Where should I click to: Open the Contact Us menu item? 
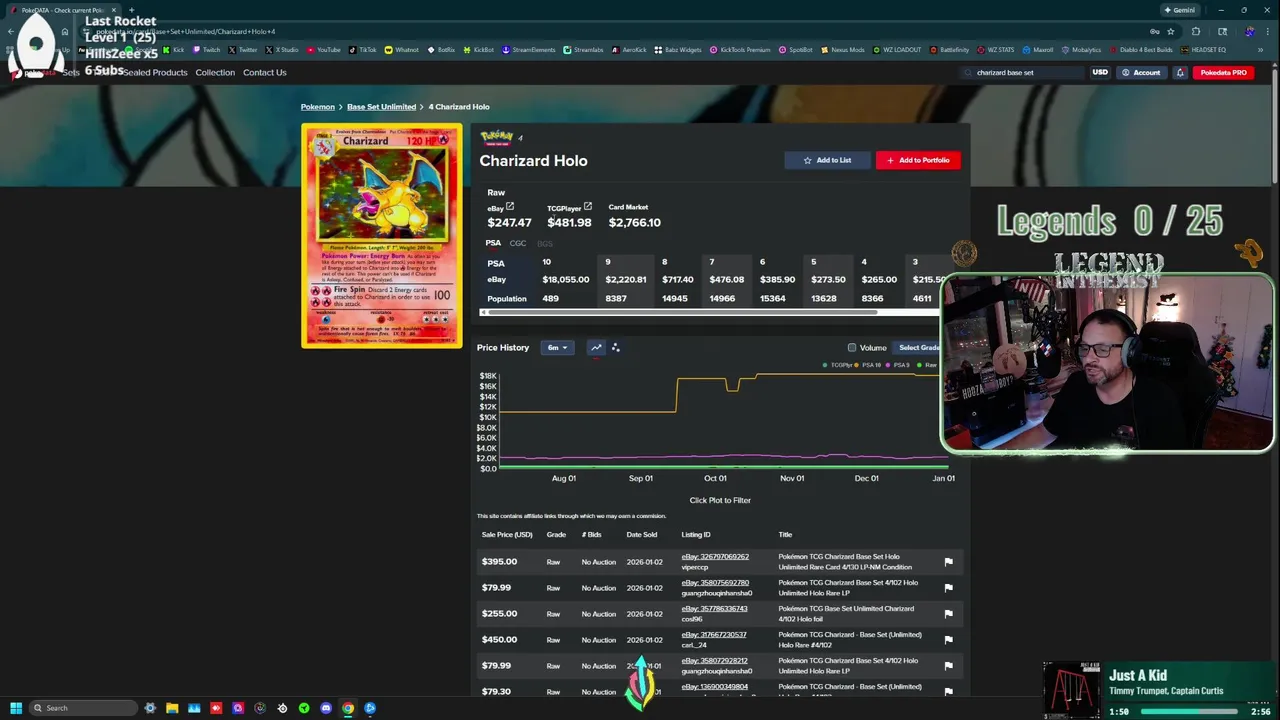(x=264, y=72)
